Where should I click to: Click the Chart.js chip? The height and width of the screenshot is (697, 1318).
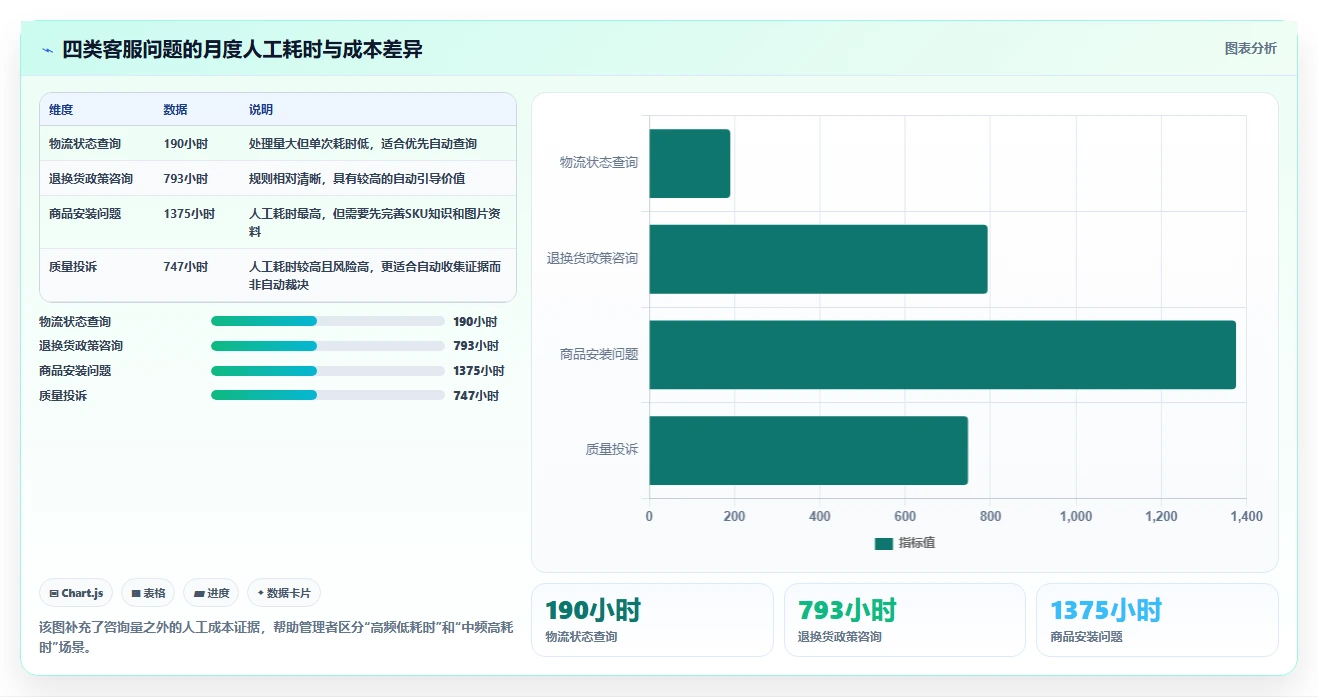click(x=77, y=593)
